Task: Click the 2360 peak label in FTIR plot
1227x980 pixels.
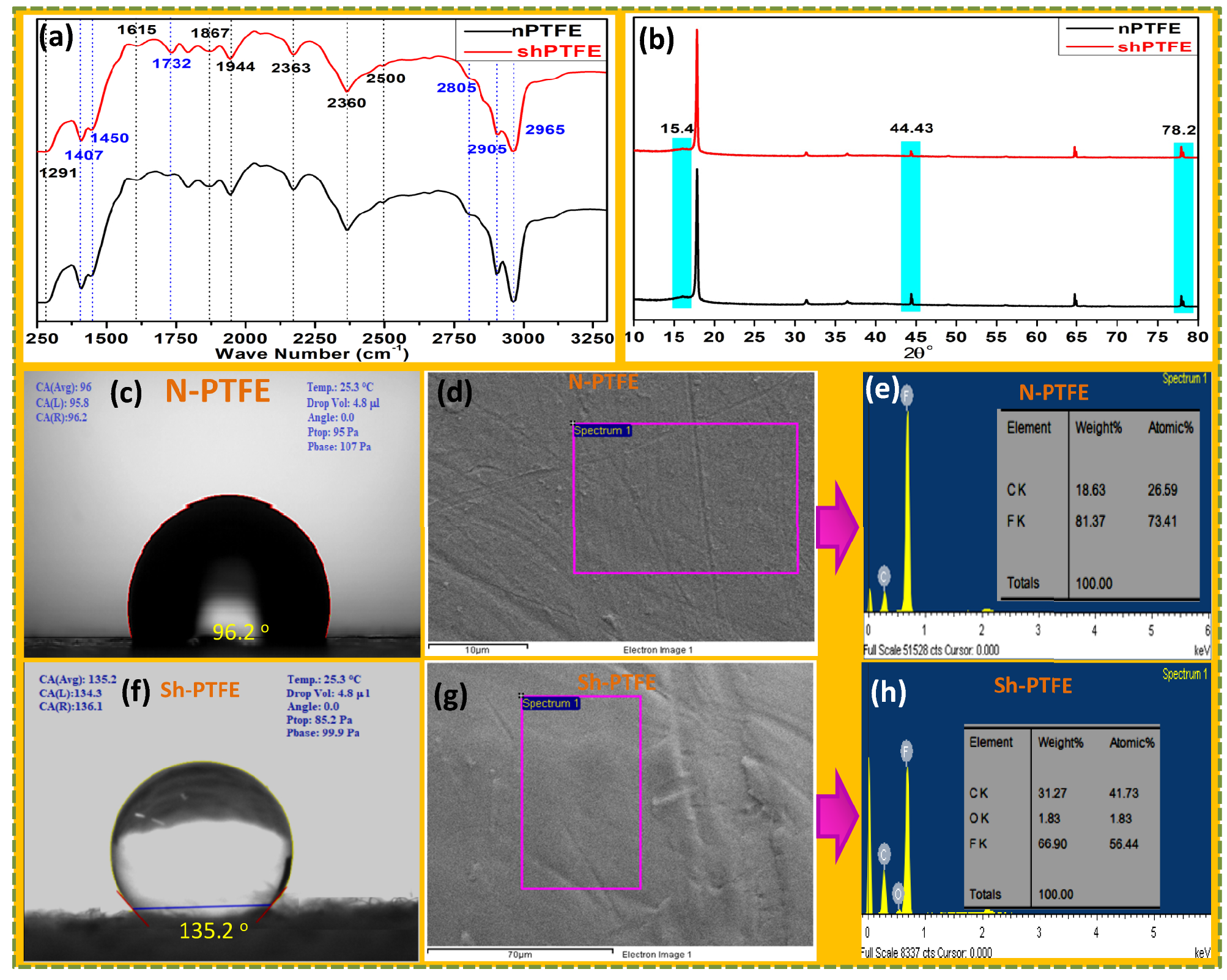Action: pos(346,103)
